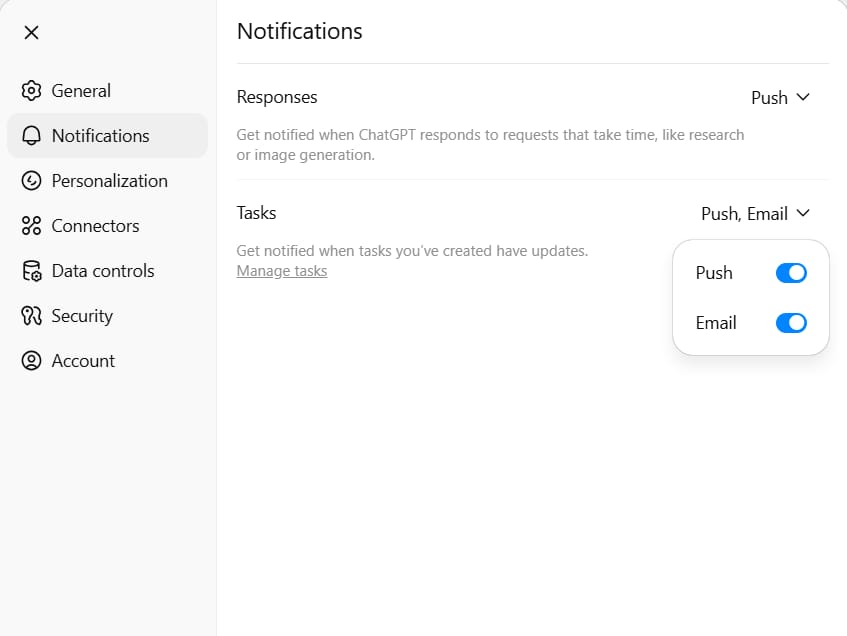Screen dimensions: 847x636
Task: Collapse the Tasks Push, Email dropdown
Action: (x=756, y=213)
